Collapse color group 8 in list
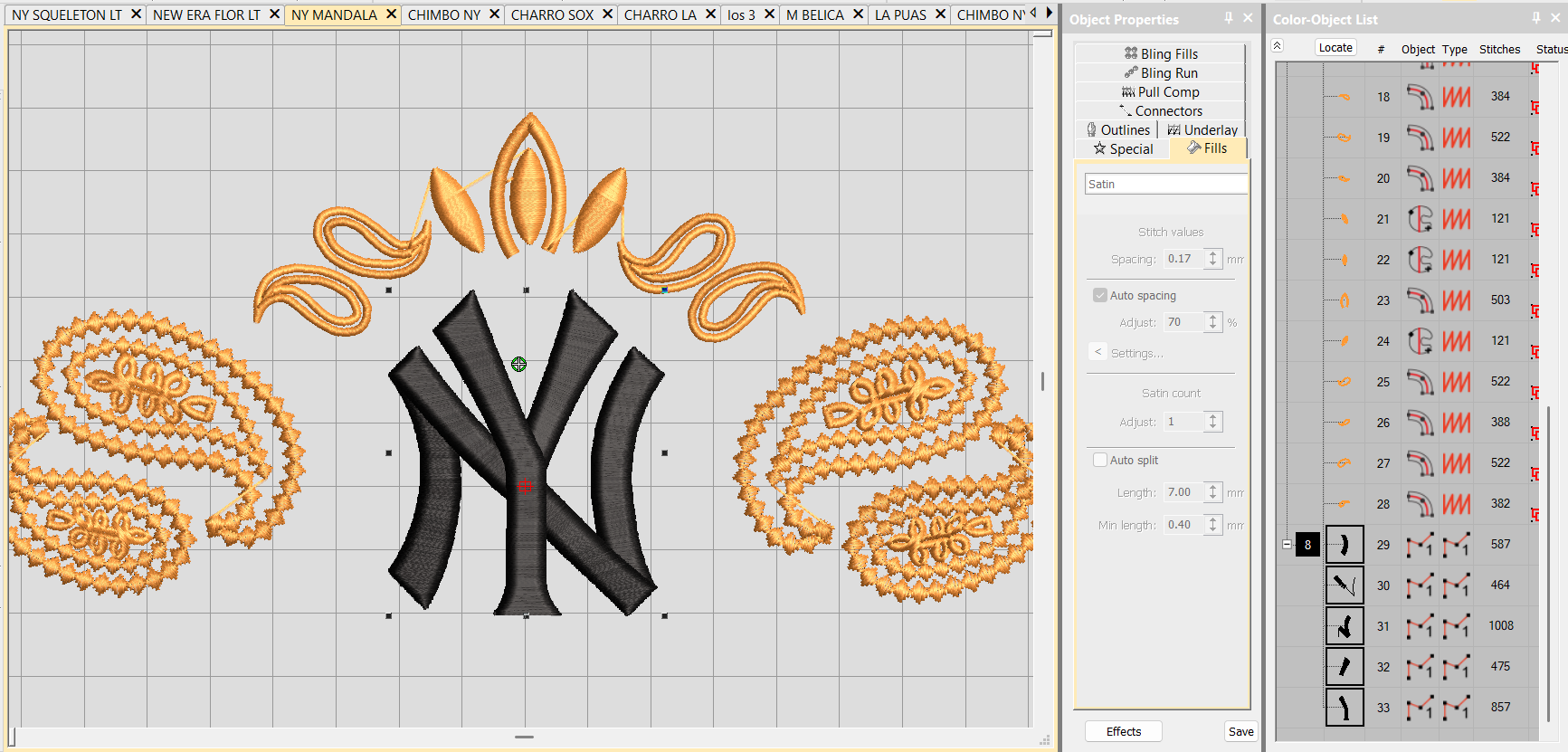 [1287, 545]
